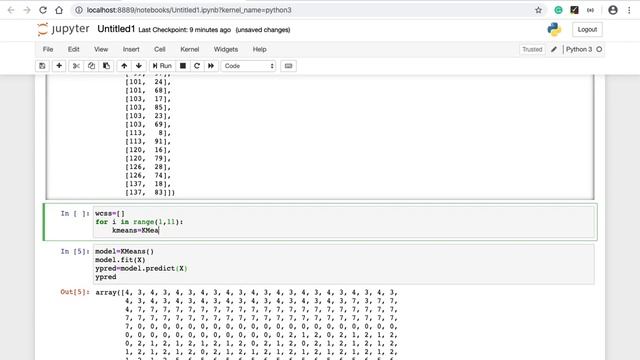
Task: Restart the kernel and run all cells
Action: (x=211, y=66)
